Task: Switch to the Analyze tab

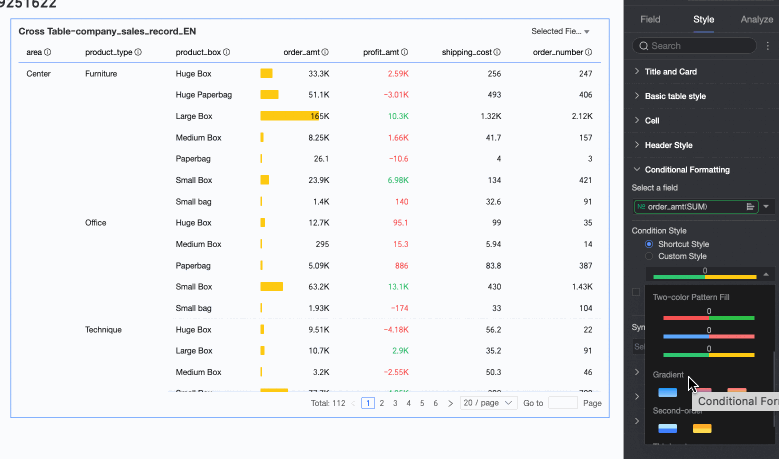Action: tap(755, 19)
